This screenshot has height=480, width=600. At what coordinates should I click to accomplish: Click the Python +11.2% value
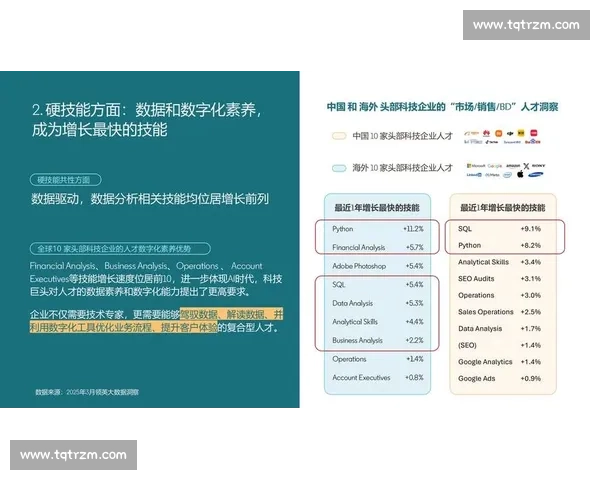413,229
